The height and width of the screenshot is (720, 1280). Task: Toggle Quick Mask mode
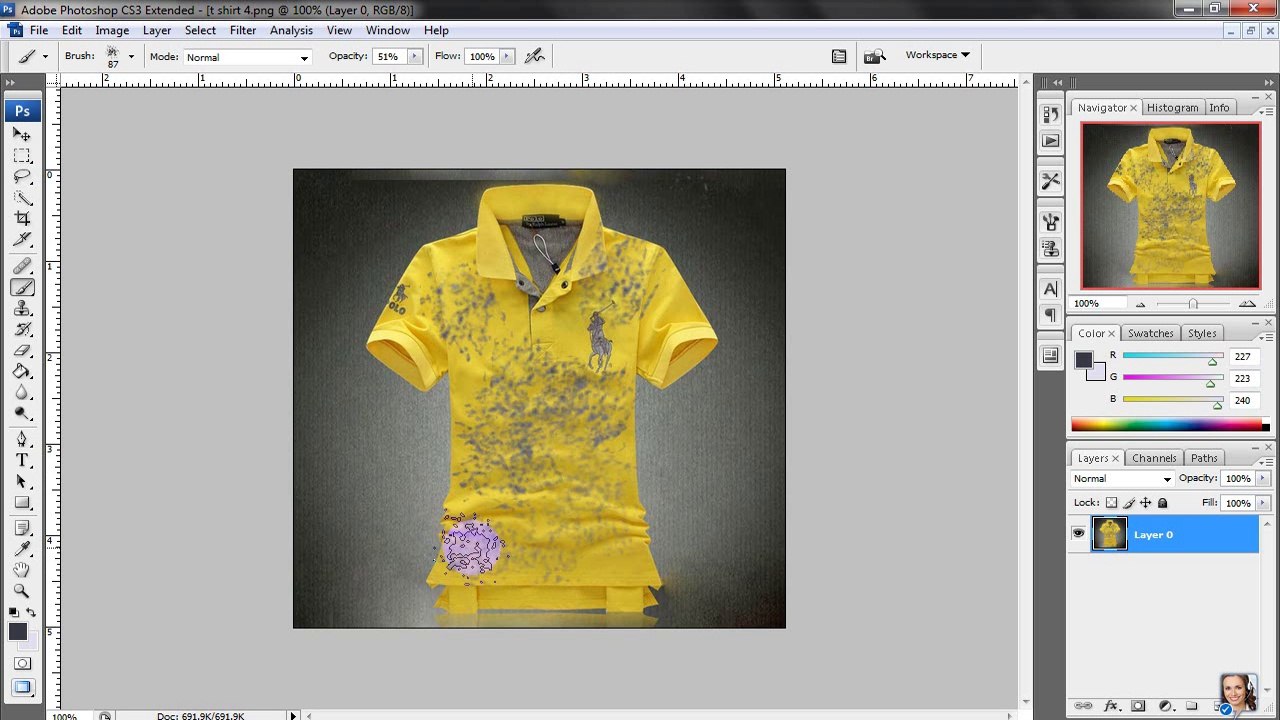(22, 663)
